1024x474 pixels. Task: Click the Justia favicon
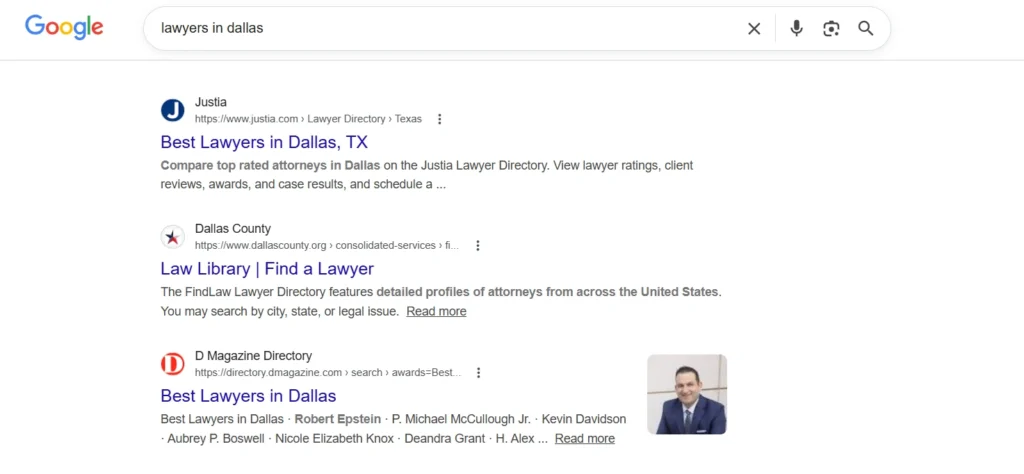point(172,110)
